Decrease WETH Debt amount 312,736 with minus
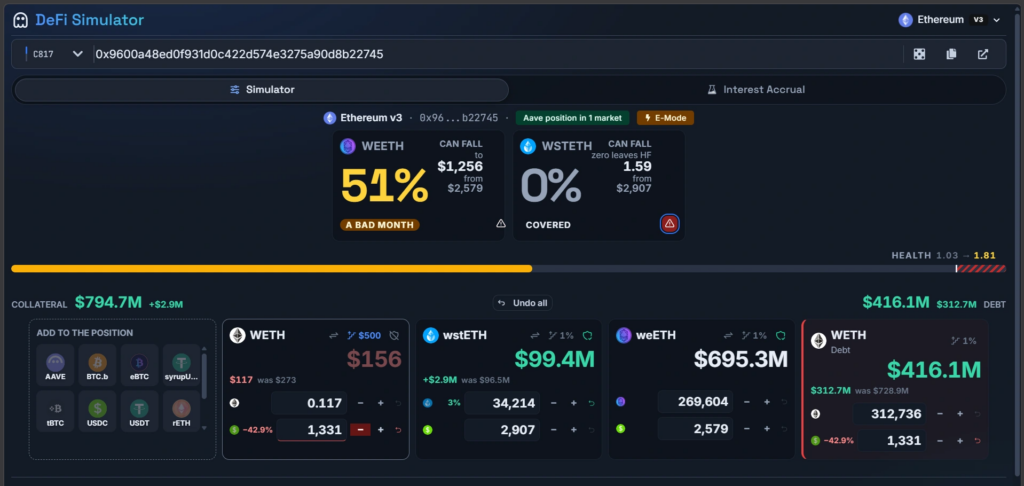This screenshot has width=1024, height=486. [940, 413]
